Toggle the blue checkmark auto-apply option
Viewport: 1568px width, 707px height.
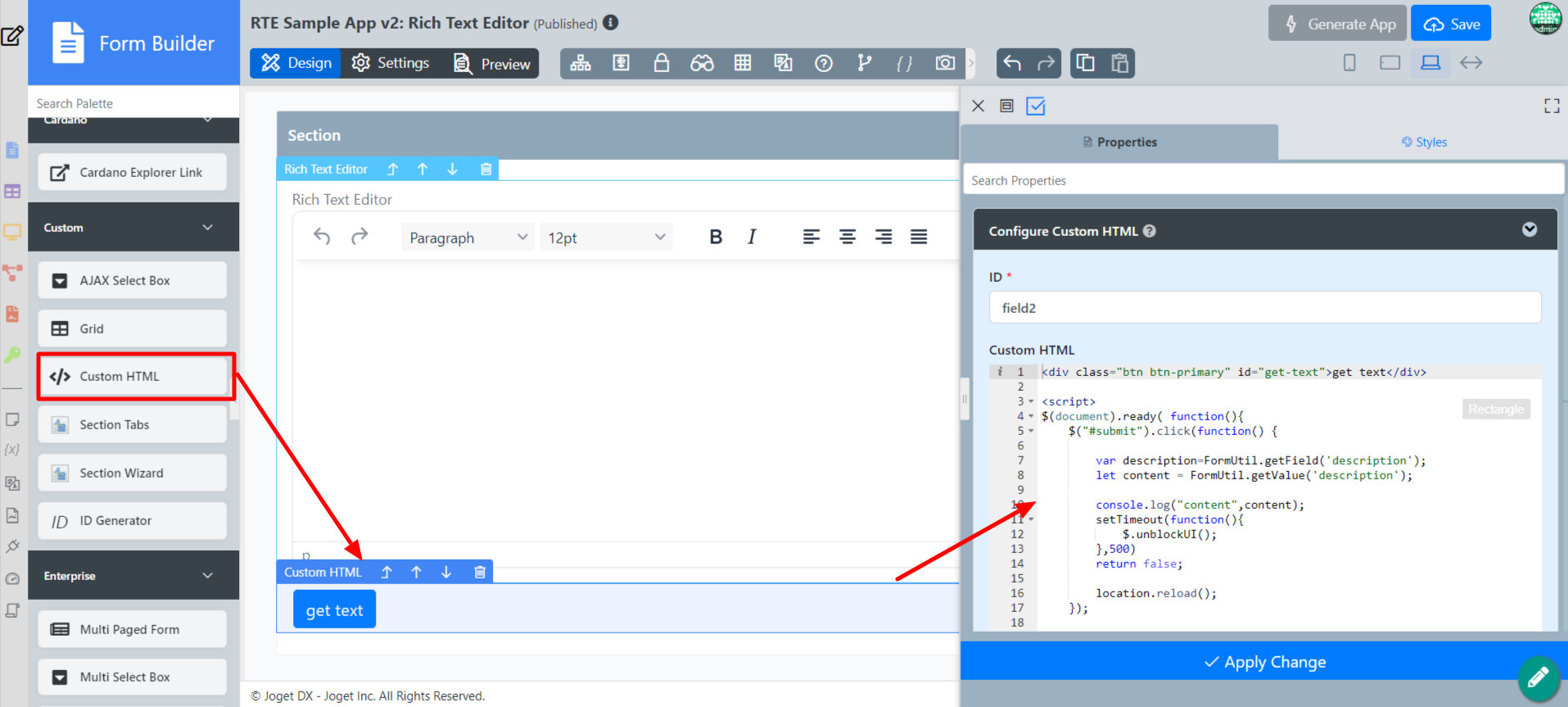[1036, 106]
